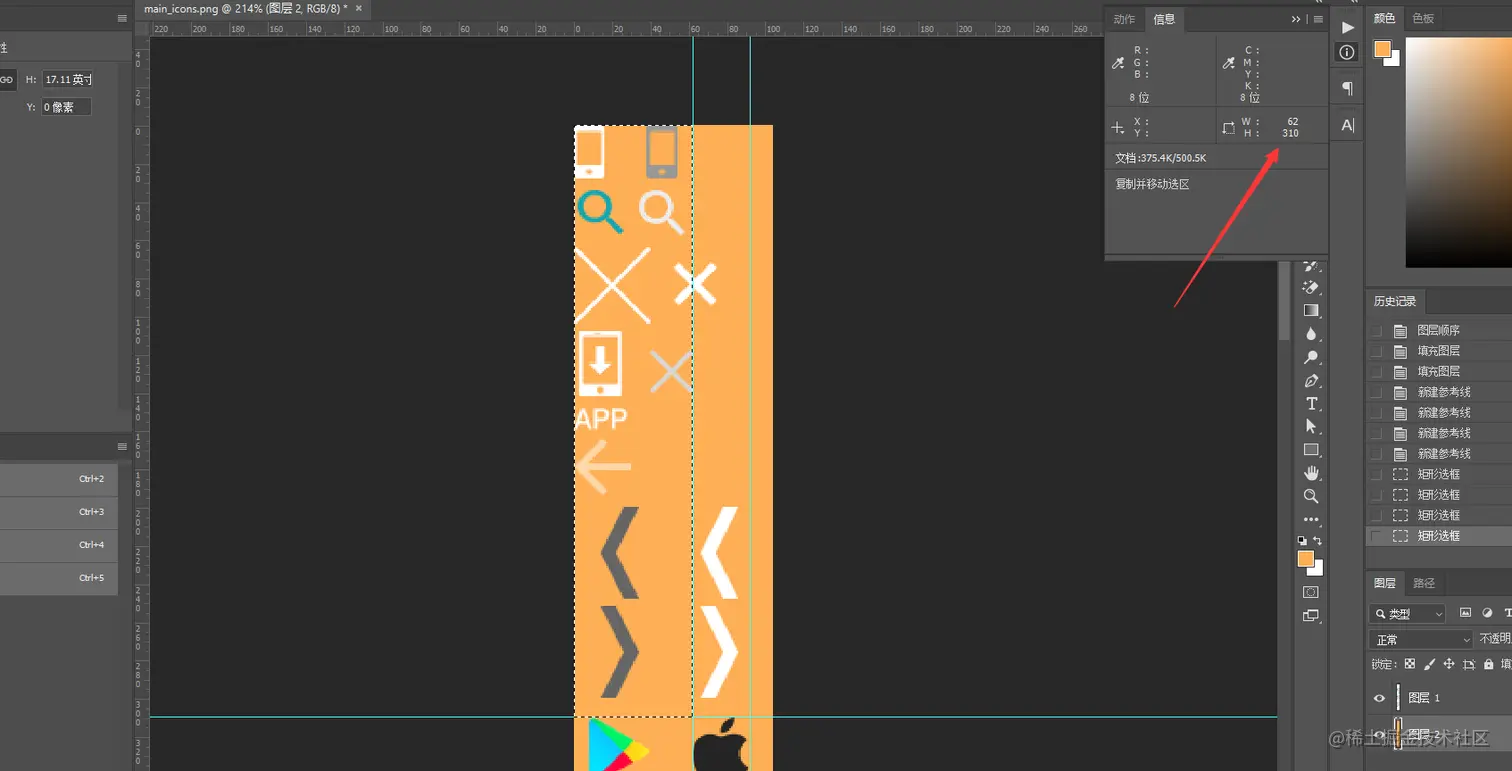Change screen mode icon in toolbar
The height and width of the screenshot is (771, 1512).
[1311, 616]
